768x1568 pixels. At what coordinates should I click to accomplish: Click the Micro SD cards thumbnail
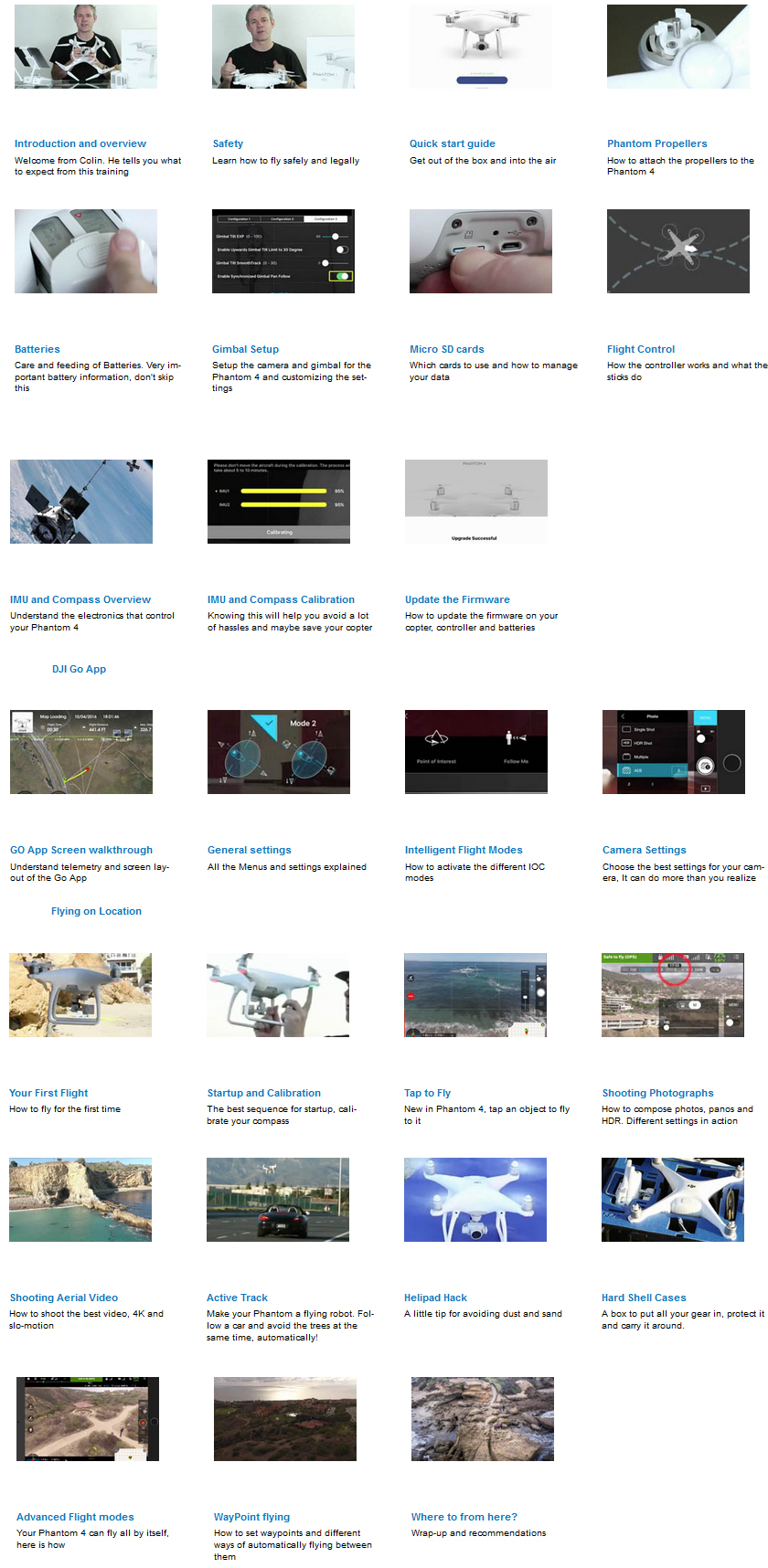pyautogui.click(x=481, y=251)
